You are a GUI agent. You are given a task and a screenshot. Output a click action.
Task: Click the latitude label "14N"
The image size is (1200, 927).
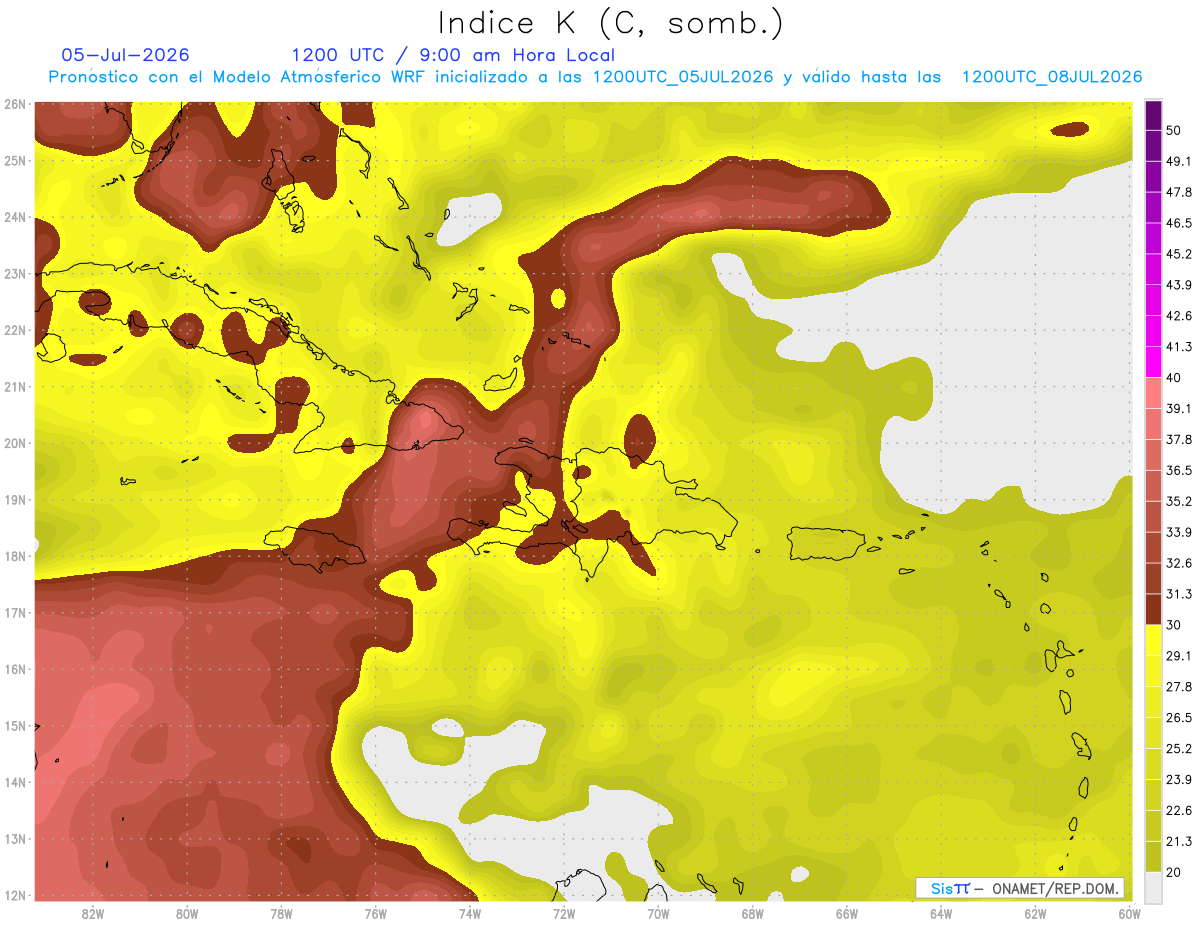(x=14, y=782)
